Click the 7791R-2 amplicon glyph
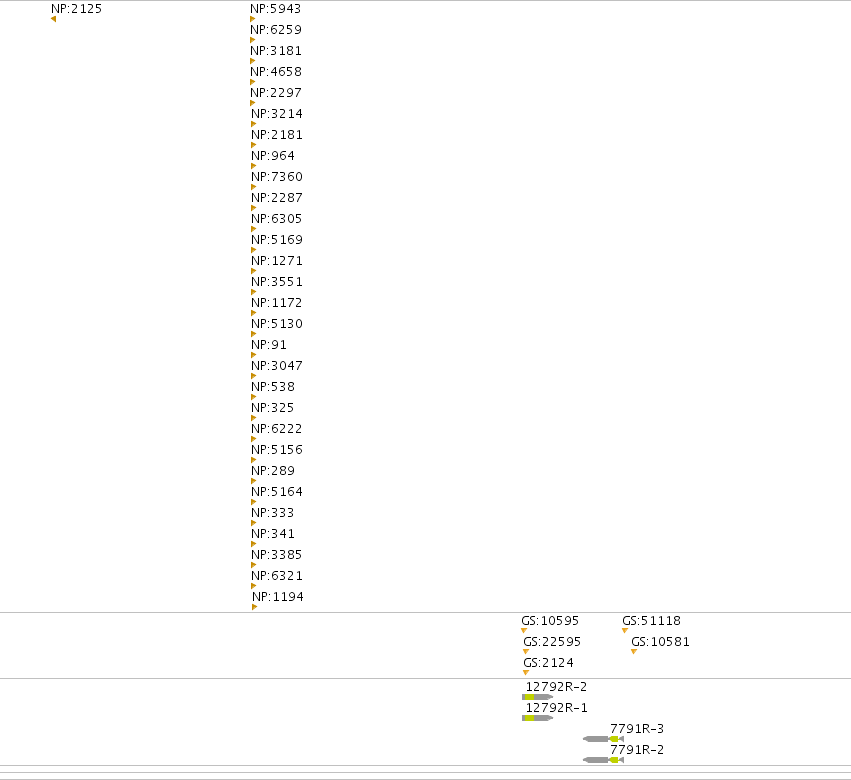 [603, 760]
